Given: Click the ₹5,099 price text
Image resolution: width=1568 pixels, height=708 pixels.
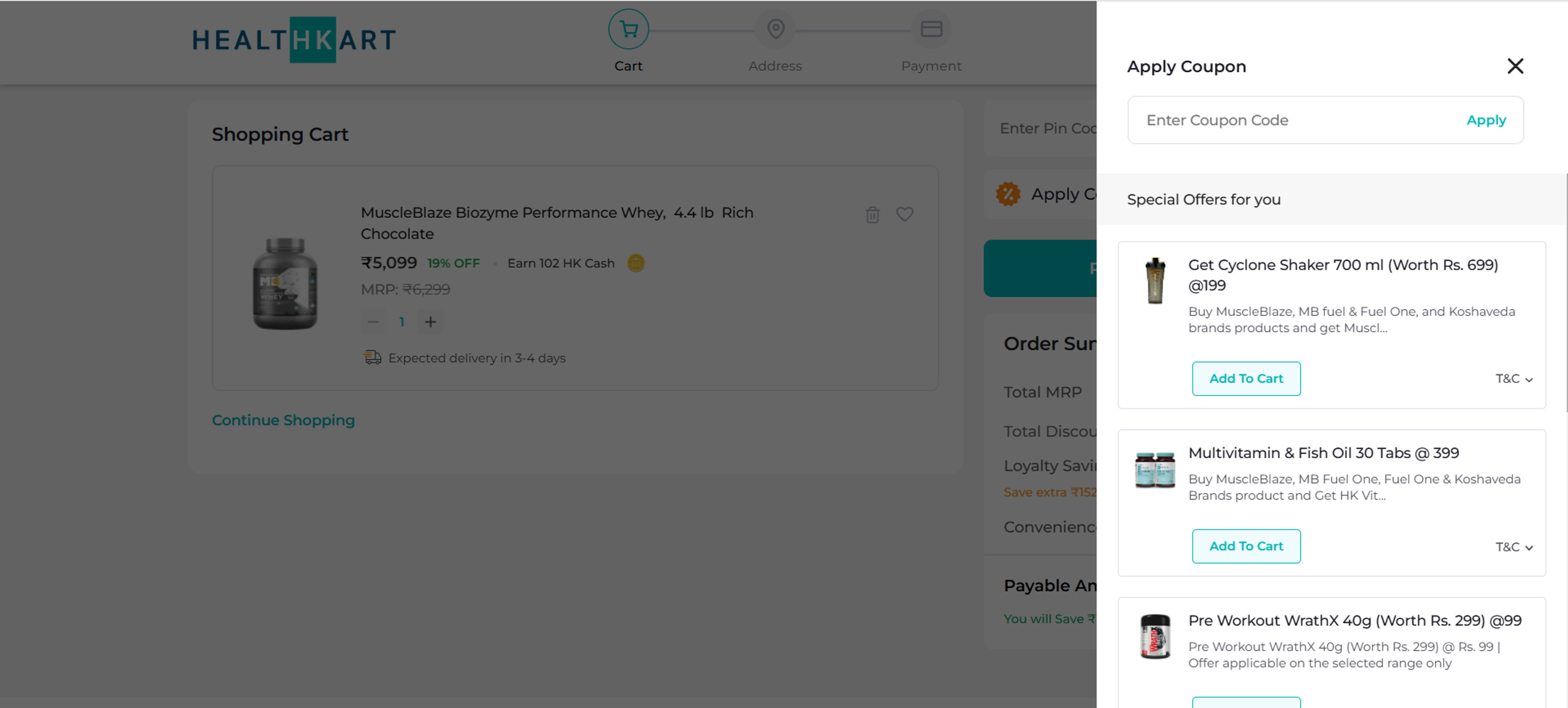Looking at the screenshot, I should tap(388, 263).
